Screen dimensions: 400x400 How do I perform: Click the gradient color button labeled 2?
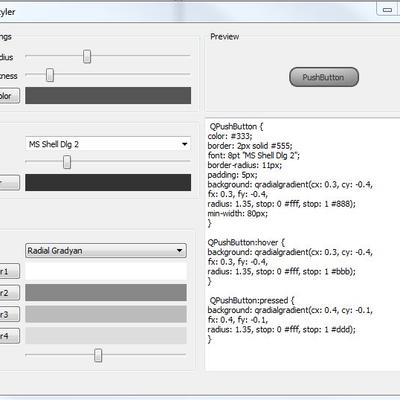[x=9, y=293]
